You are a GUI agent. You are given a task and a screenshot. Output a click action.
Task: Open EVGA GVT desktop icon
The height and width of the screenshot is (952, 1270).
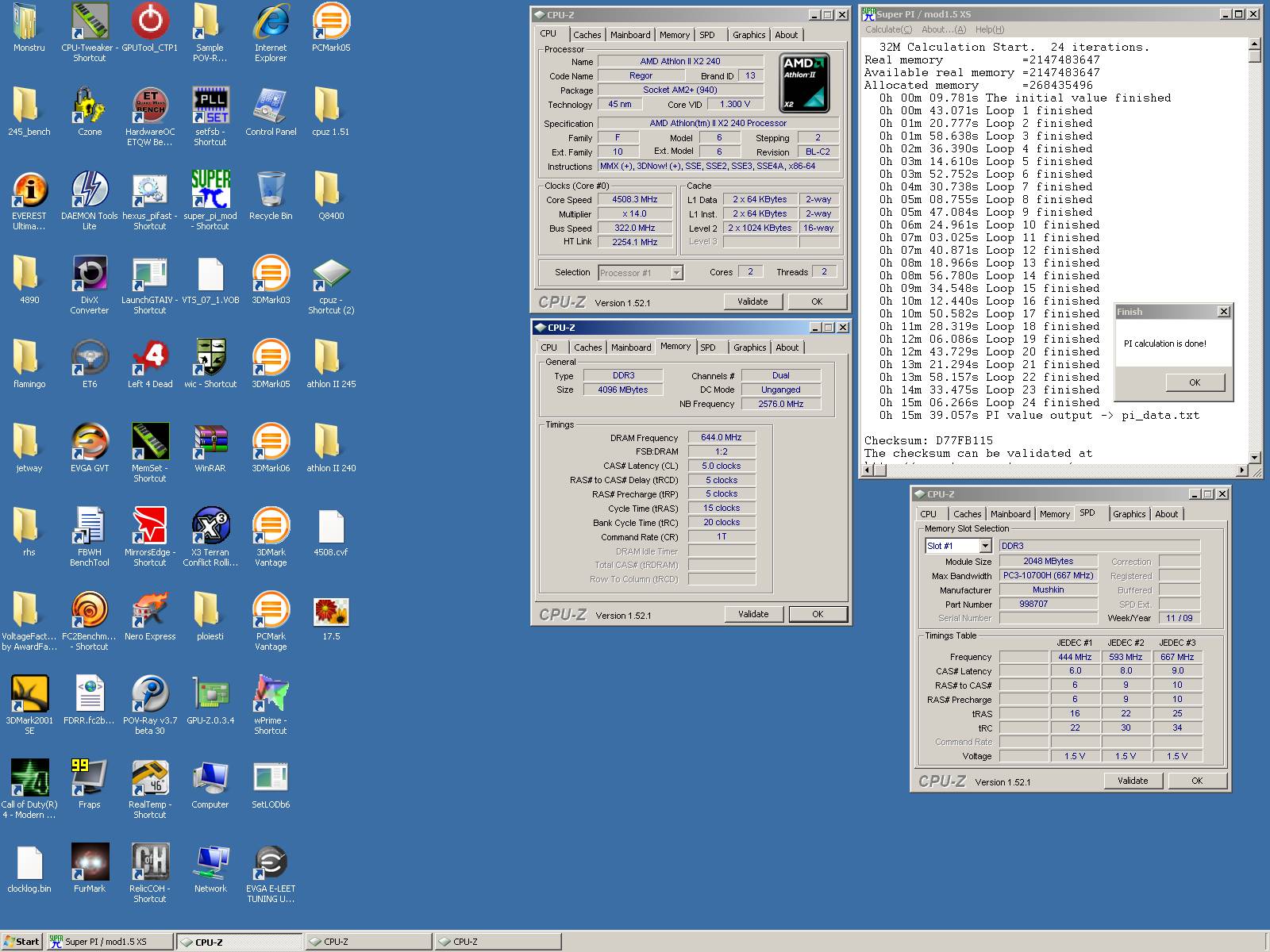90,443
